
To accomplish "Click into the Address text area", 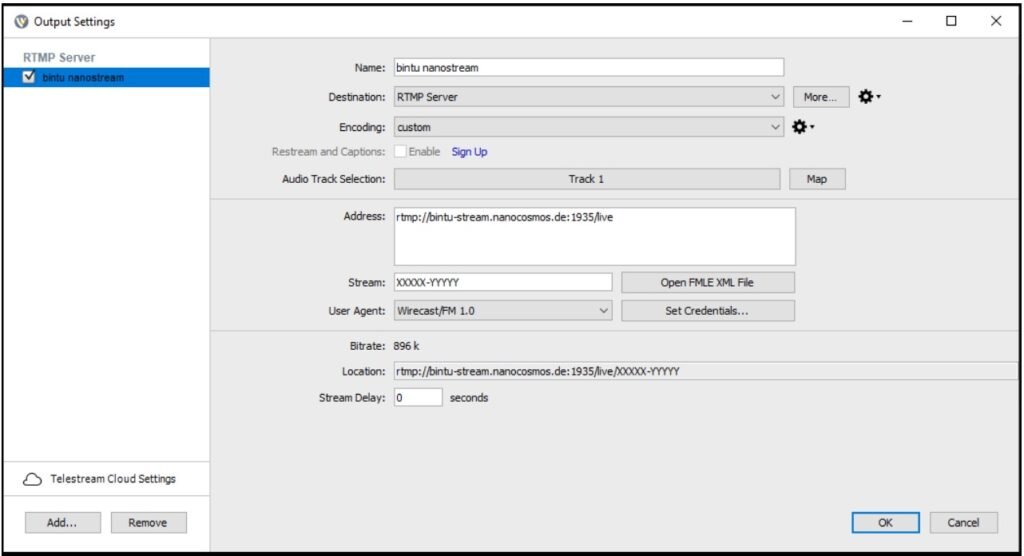I will click(x=594, y=237).
